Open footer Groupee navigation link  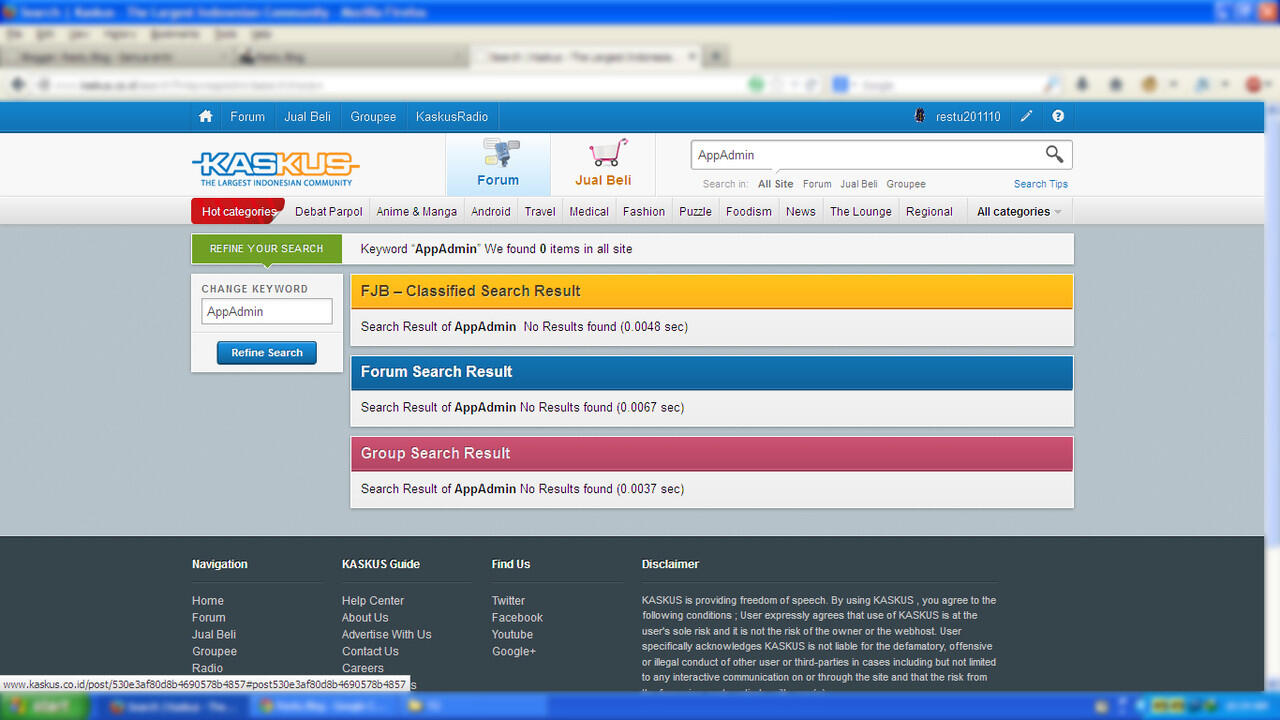coord(214,652)
